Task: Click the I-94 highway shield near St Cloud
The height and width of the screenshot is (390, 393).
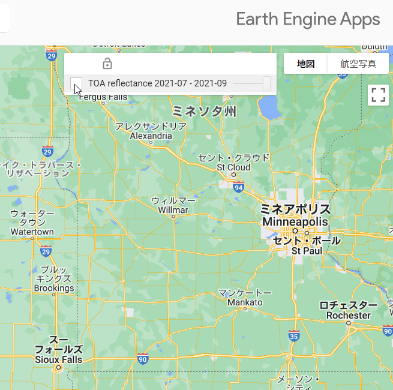Action: [x=238, y=187]
